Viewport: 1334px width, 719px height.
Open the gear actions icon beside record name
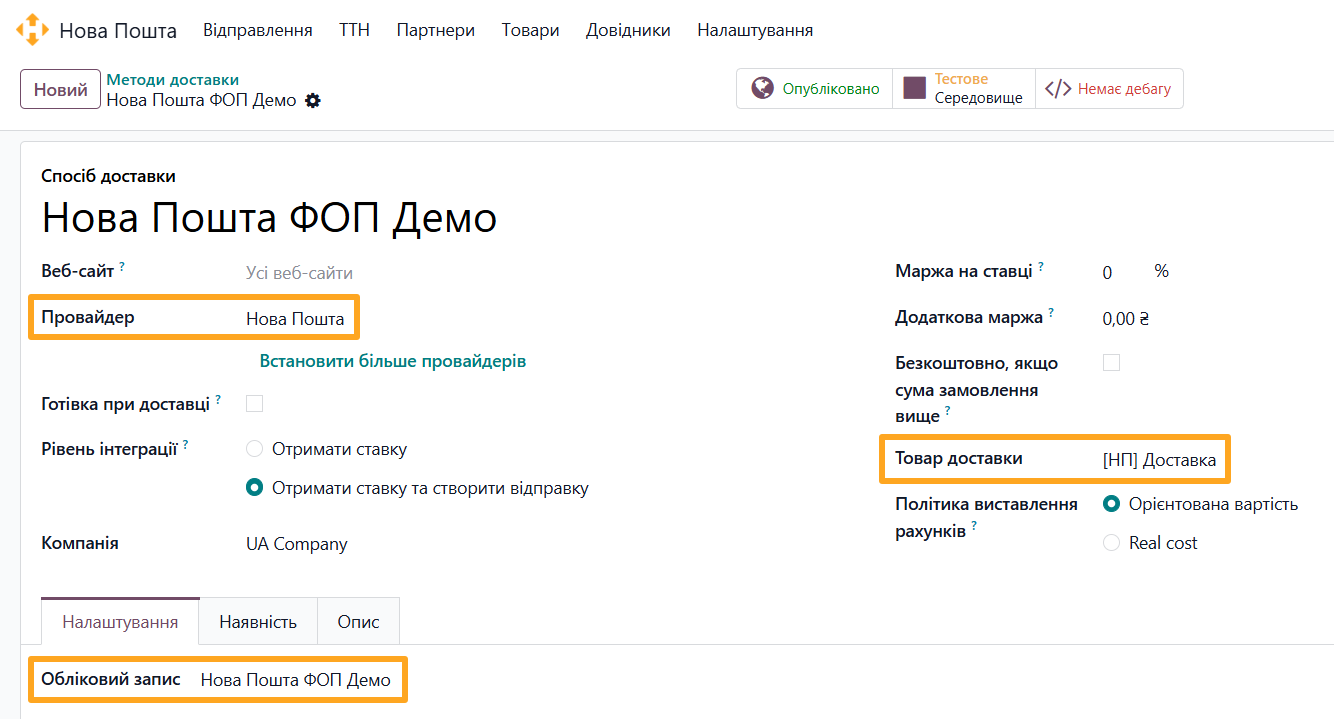(x=313, y=100)
